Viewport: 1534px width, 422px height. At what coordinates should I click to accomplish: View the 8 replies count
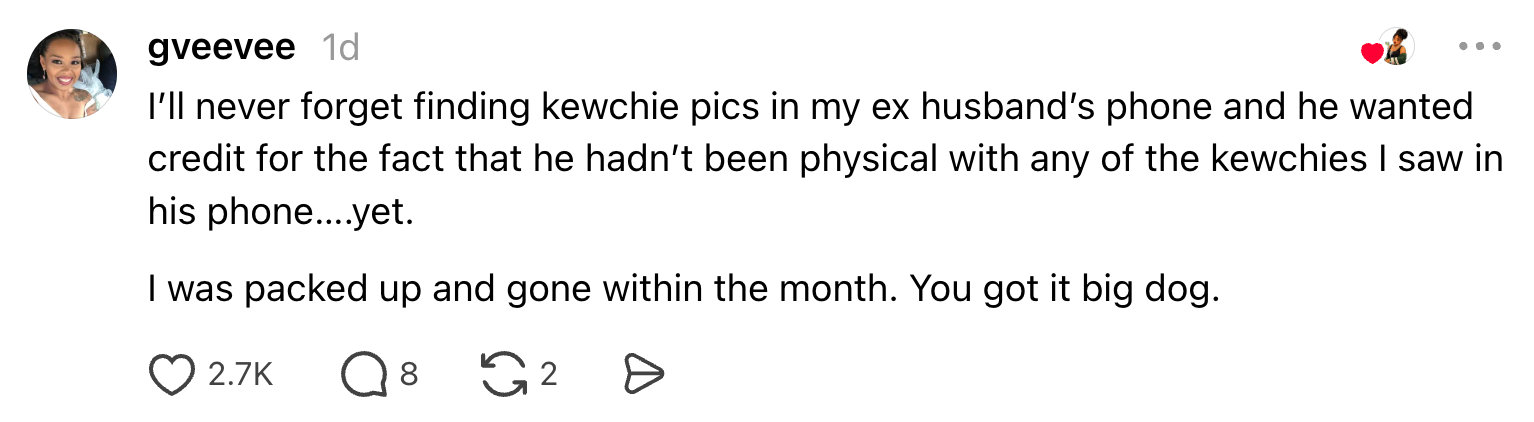(x=408, y=375)
